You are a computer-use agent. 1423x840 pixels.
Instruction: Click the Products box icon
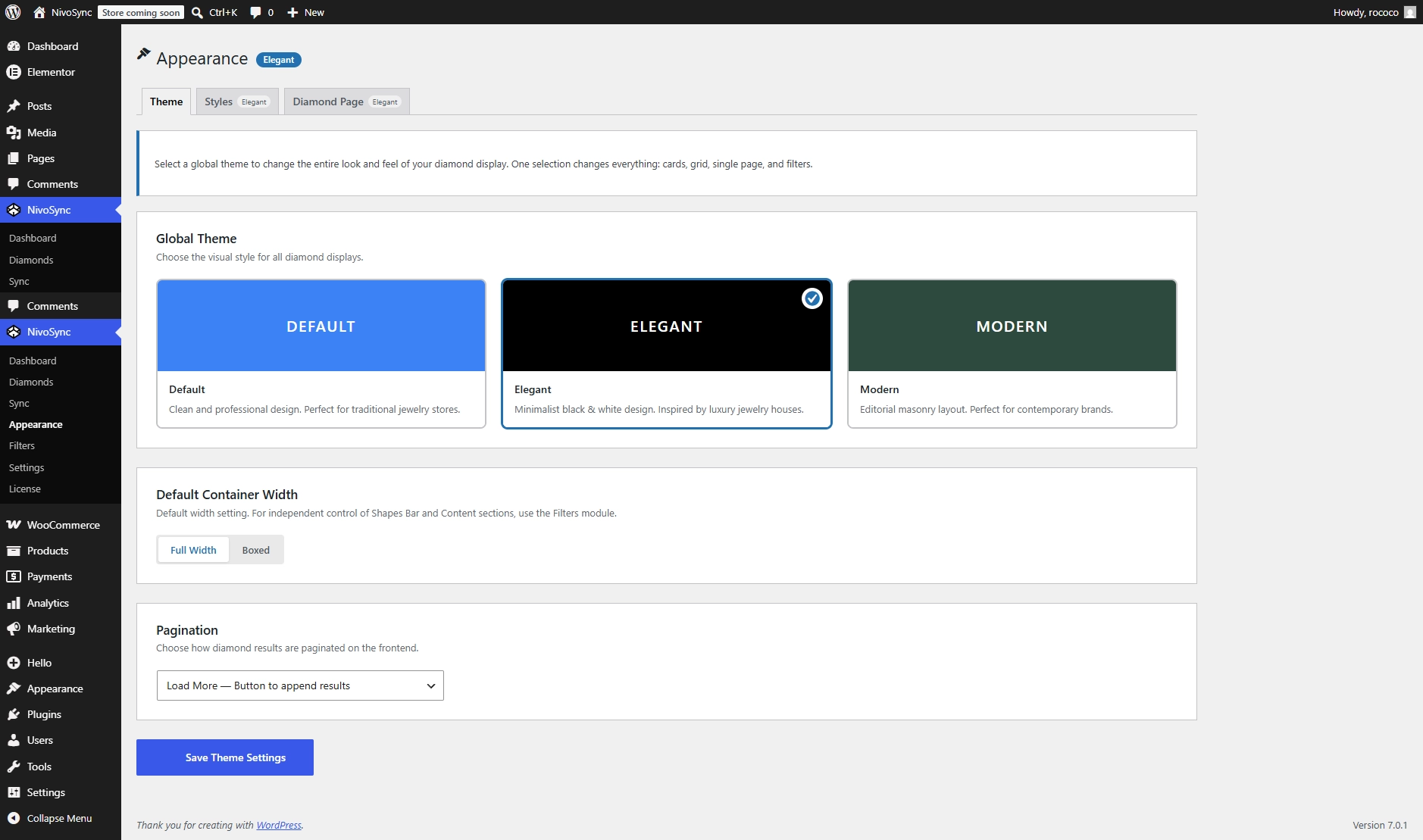click(14, 551)
